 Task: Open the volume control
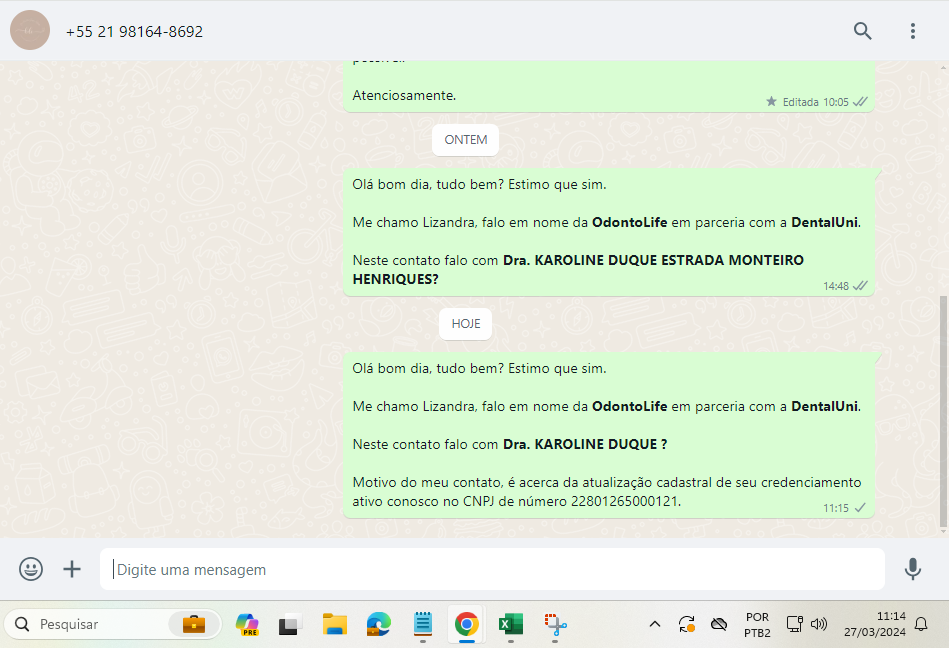click(819, 624)
